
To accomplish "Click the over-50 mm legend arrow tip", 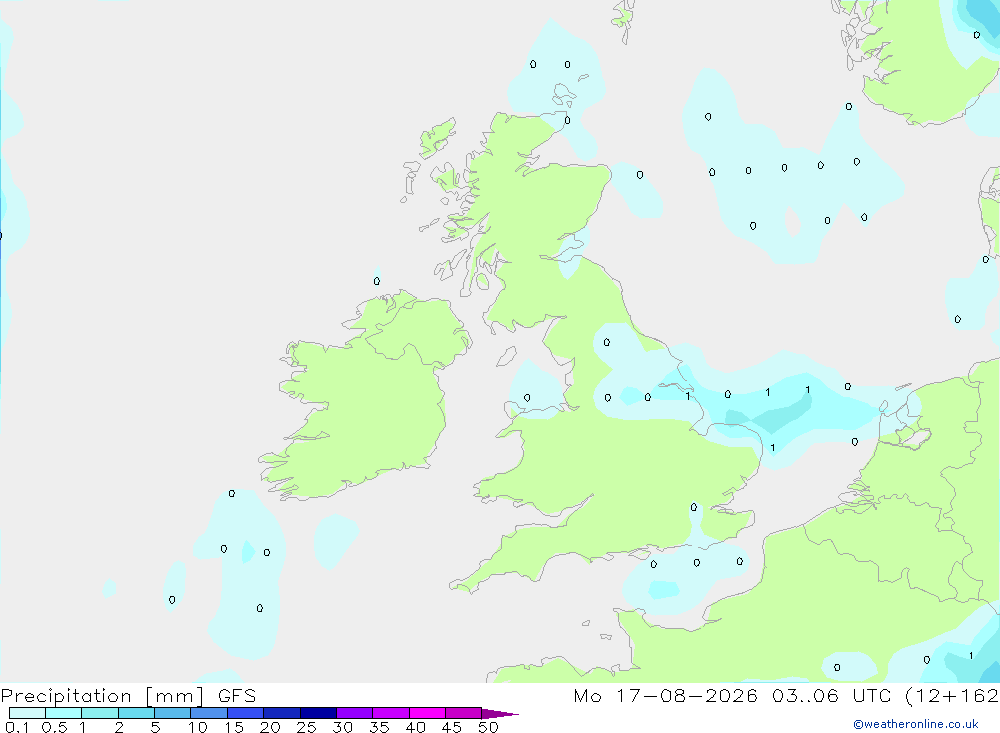I will click(500, 713).
